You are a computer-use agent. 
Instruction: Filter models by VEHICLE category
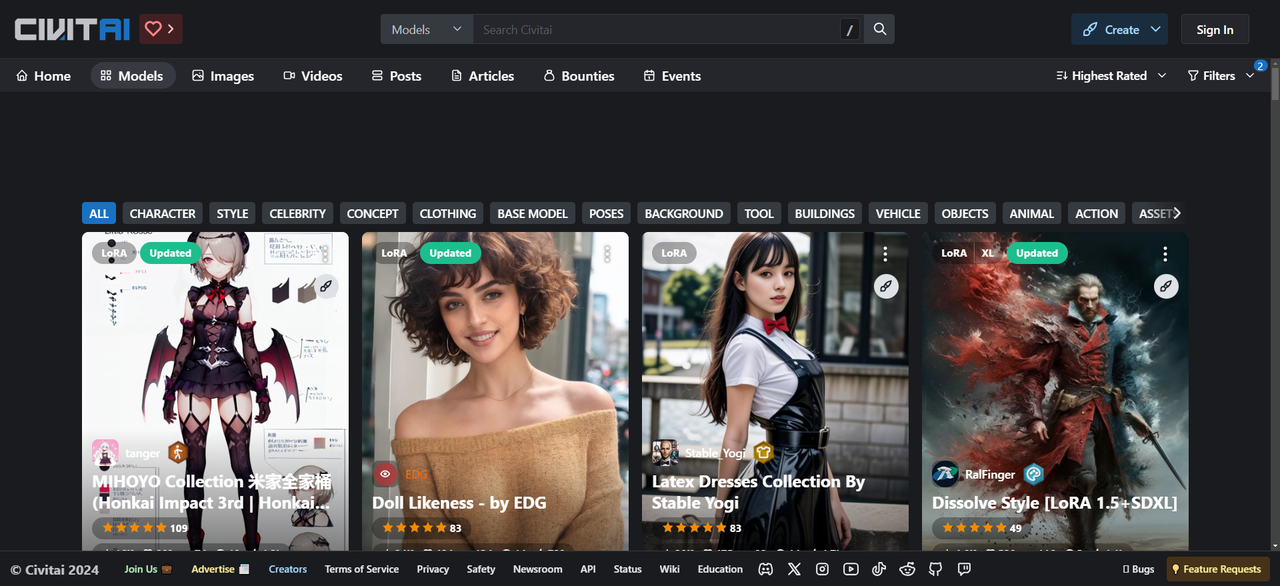tap(898, 213)
